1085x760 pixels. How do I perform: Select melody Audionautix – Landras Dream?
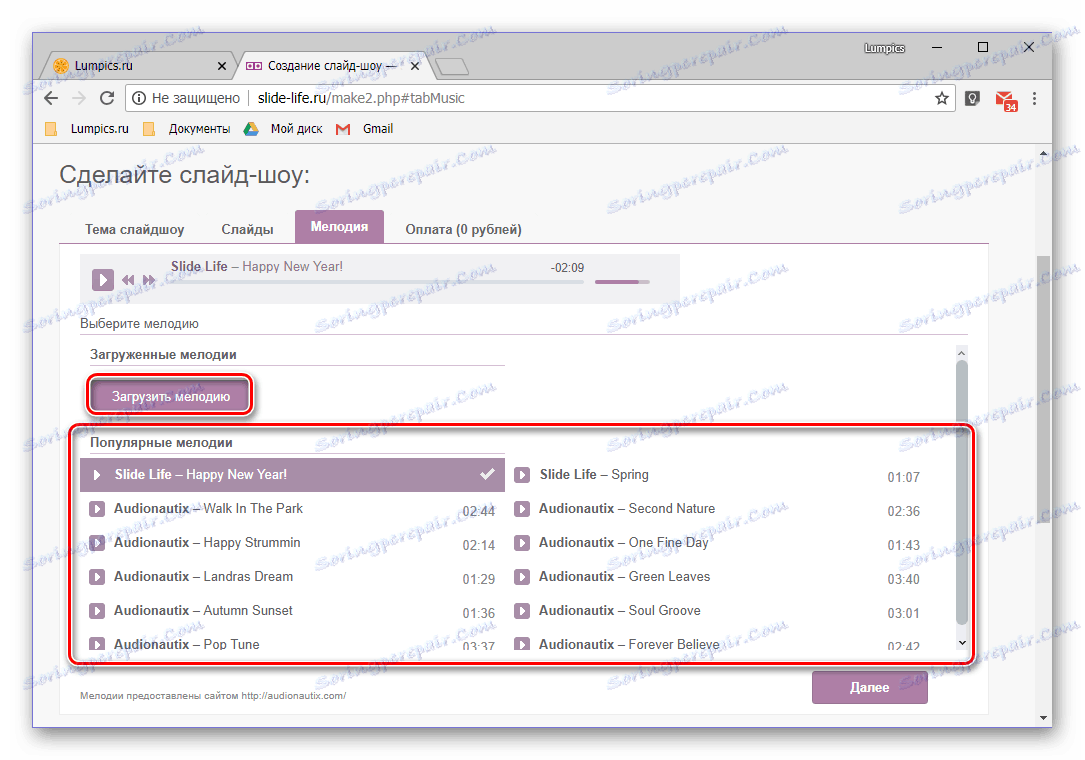(292, 577)
